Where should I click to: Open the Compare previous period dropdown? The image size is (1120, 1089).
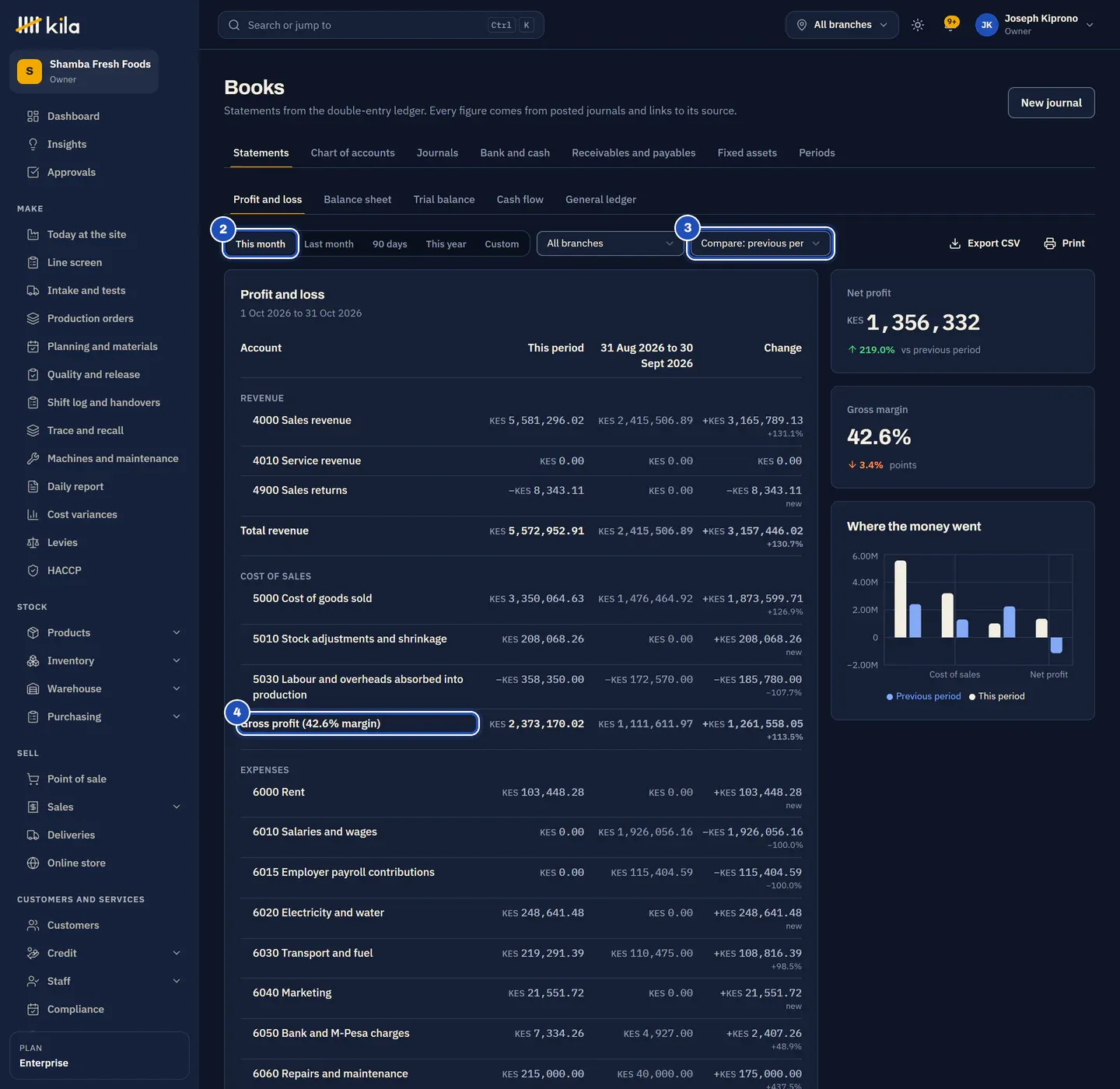(x=761, y=243)
